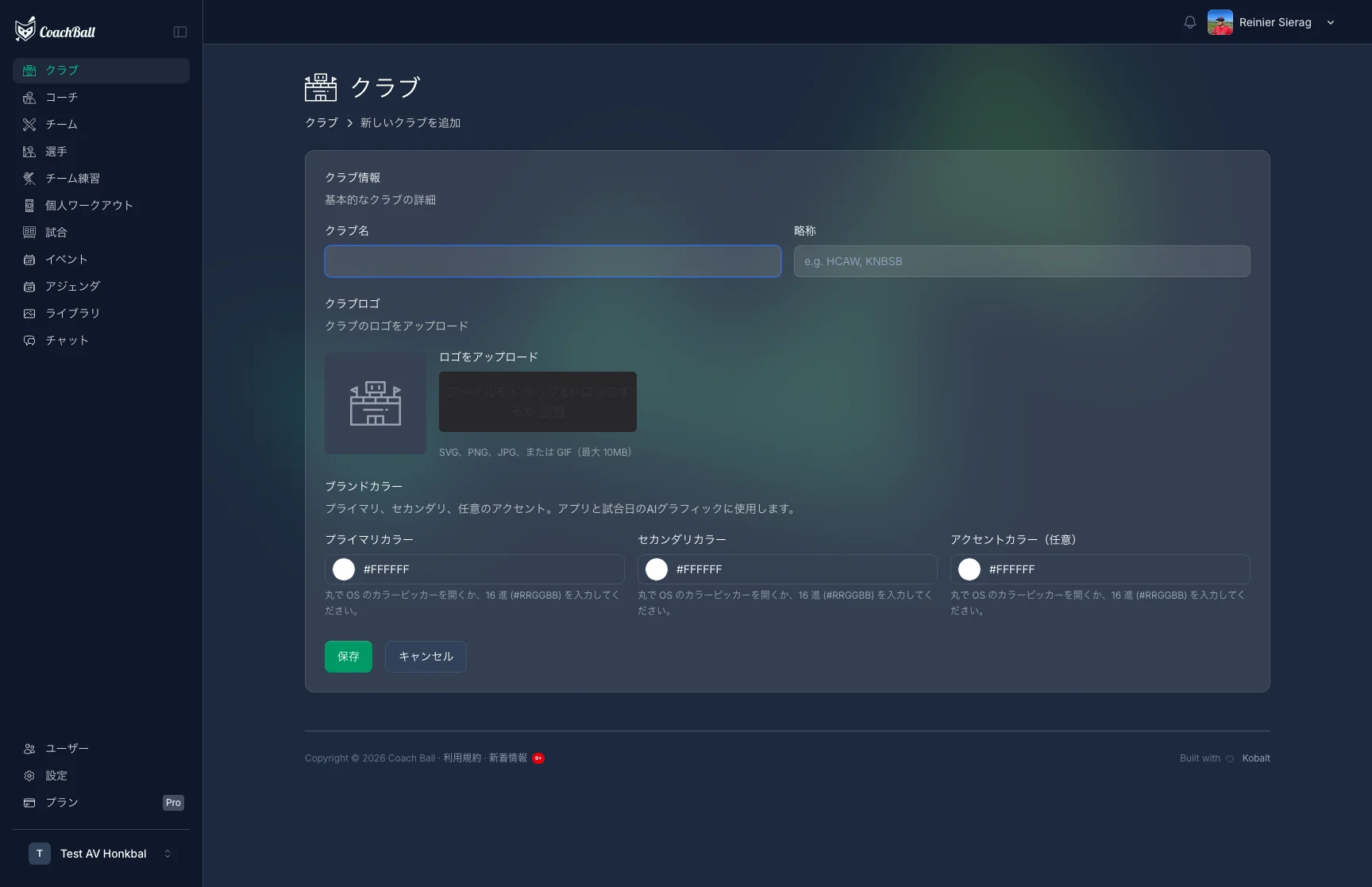Open 試合 menu item
Viewport: 1372px width, 887px height.
(x=101, y=232)
